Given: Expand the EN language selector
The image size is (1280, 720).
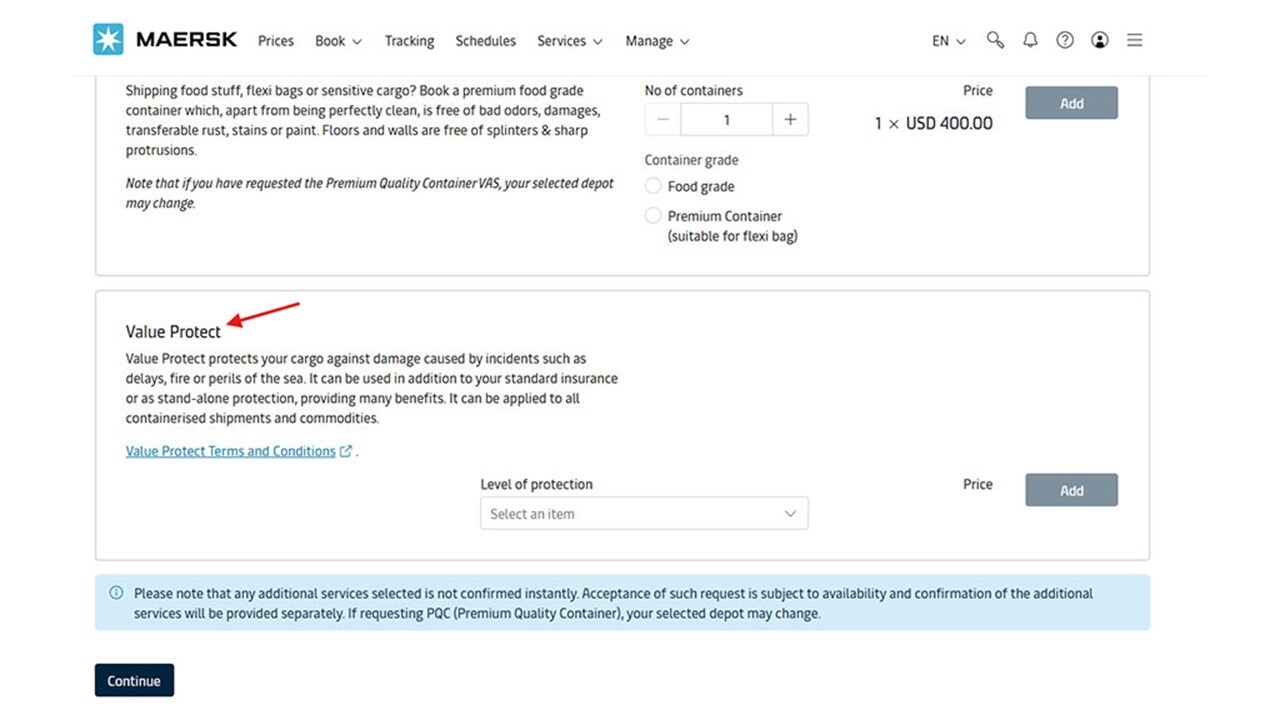Looking at the screenshot, I should tap(948, 41).
